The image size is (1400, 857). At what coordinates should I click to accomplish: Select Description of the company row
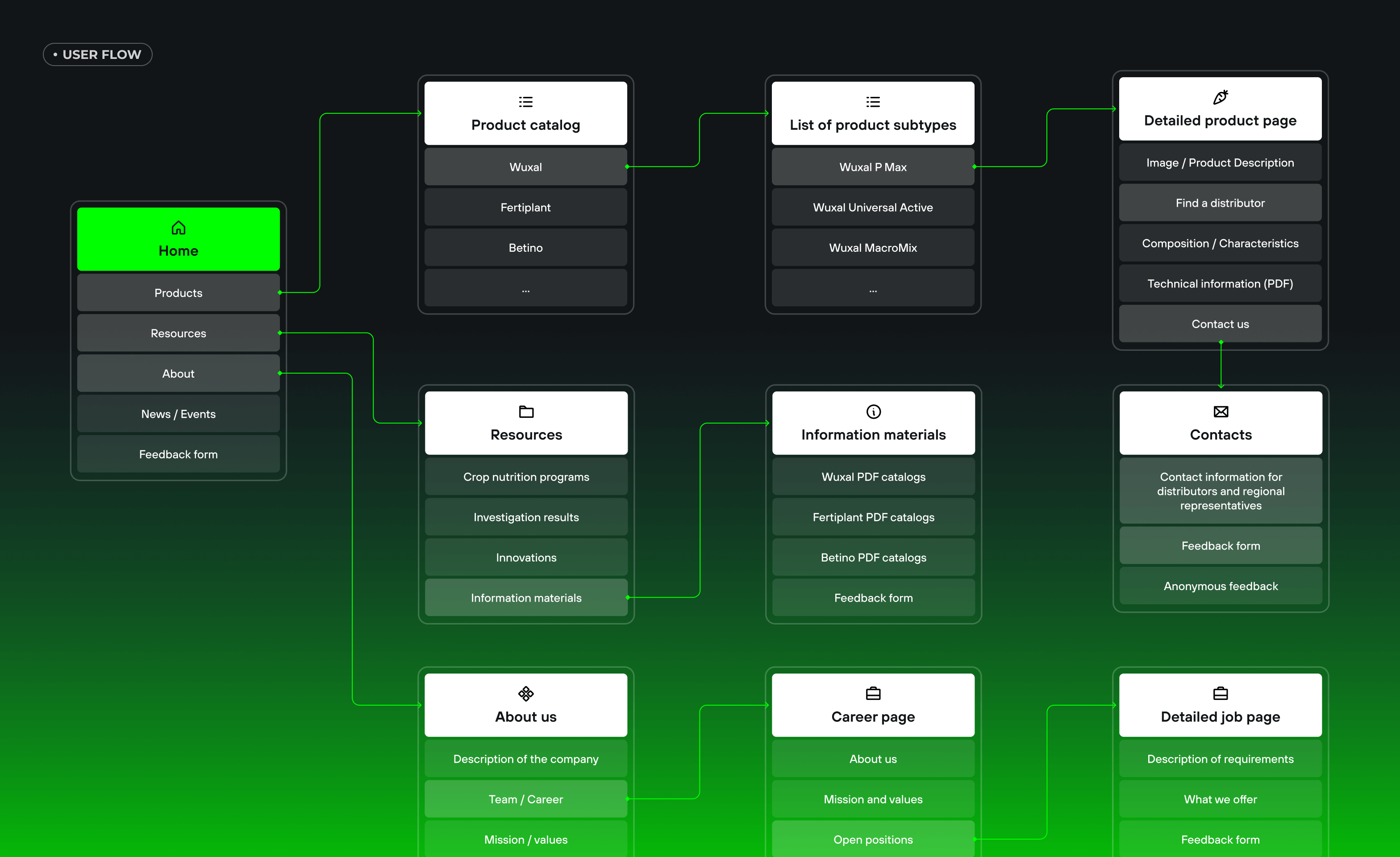coord(525,758)
